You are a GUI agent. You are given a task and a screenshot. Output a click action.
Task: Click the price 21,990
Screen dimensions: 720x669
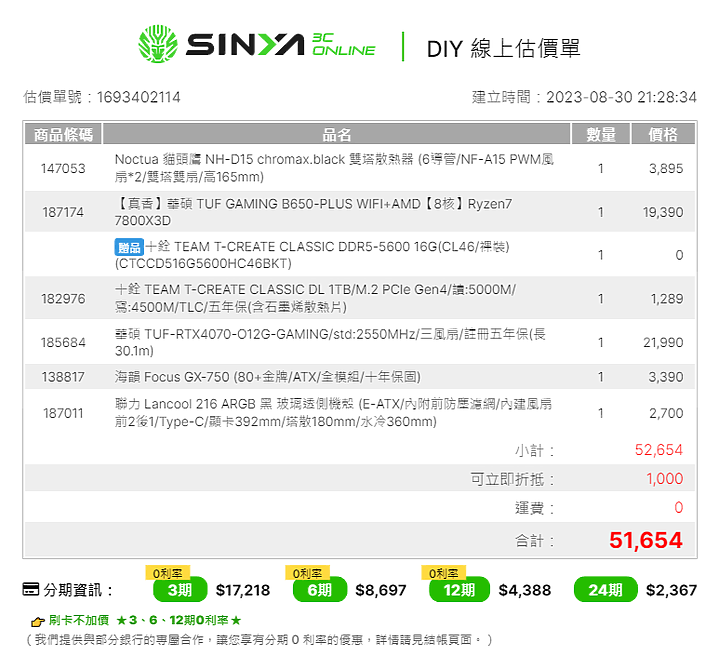click(x=663, y=343)
